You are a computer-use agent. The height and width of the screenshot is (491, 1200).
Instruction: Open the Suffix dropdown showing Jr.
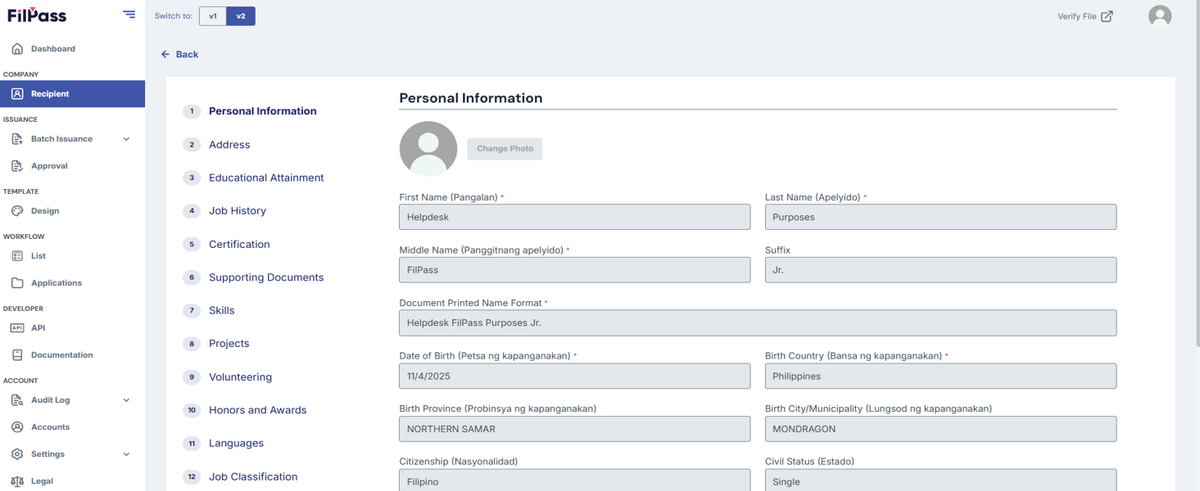click(941, 270)
